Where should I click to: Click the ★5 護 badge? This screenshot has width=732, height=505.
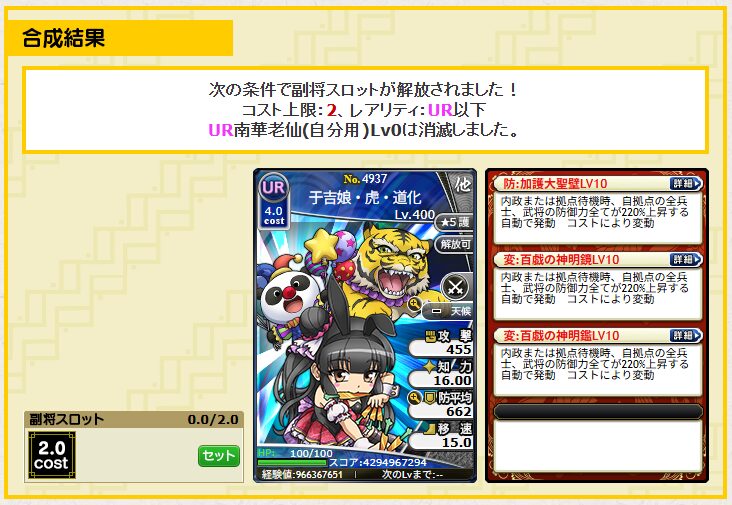(454, 222)
